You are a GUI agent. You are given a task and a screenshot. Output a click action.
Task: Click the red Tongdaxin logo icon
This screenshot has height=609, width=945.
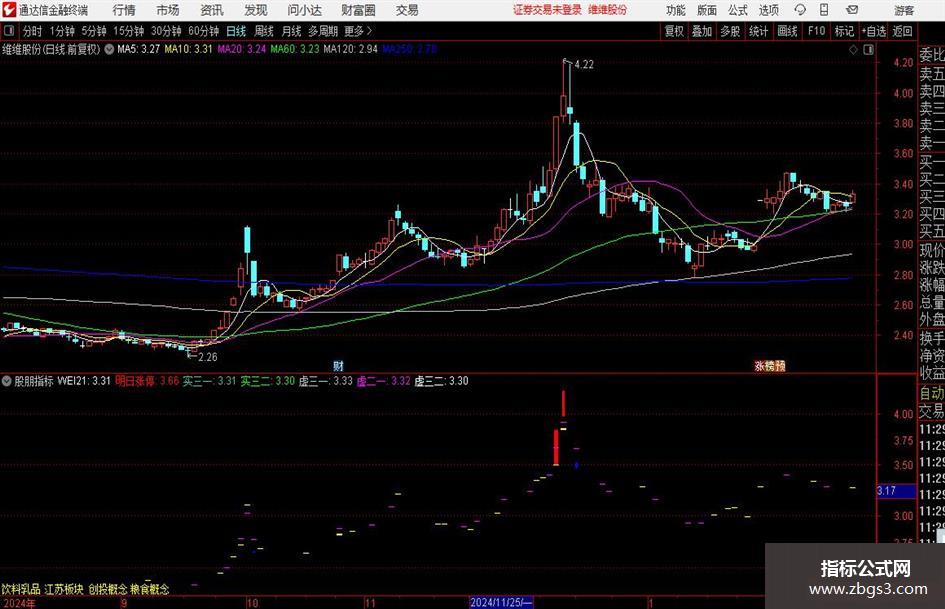[x=9, y=10]
